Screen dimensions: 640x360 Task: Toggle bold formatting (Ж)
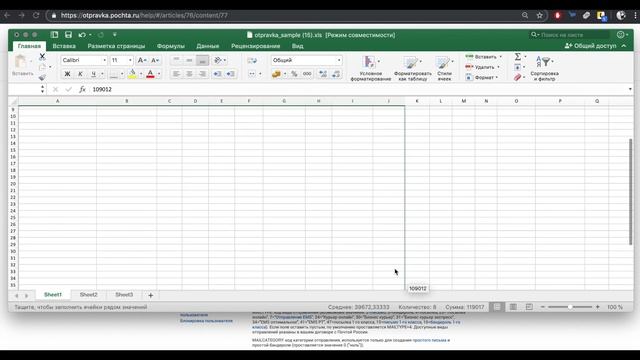tap(67, 74)
